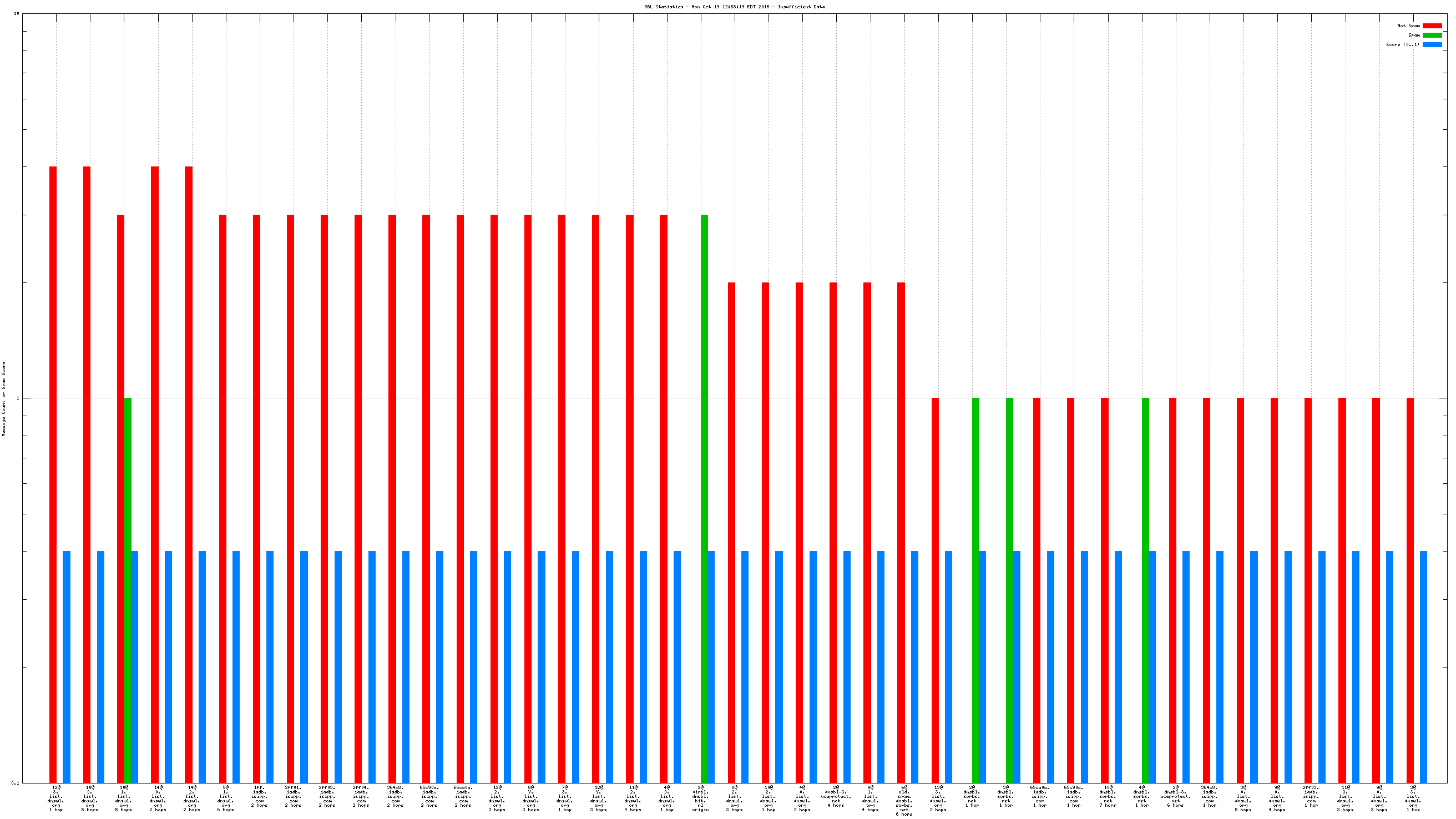Click the '2@ dnsbl-3.uceprotect.net 4 hops' label
Screen dimensions: 1456x819
point(836,796)
